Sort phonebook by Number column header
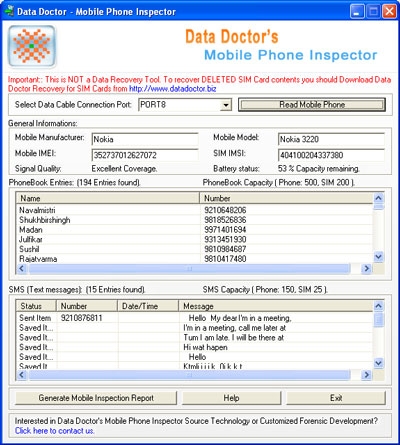Screen dimensions: 400x445 tap(286, 198)
